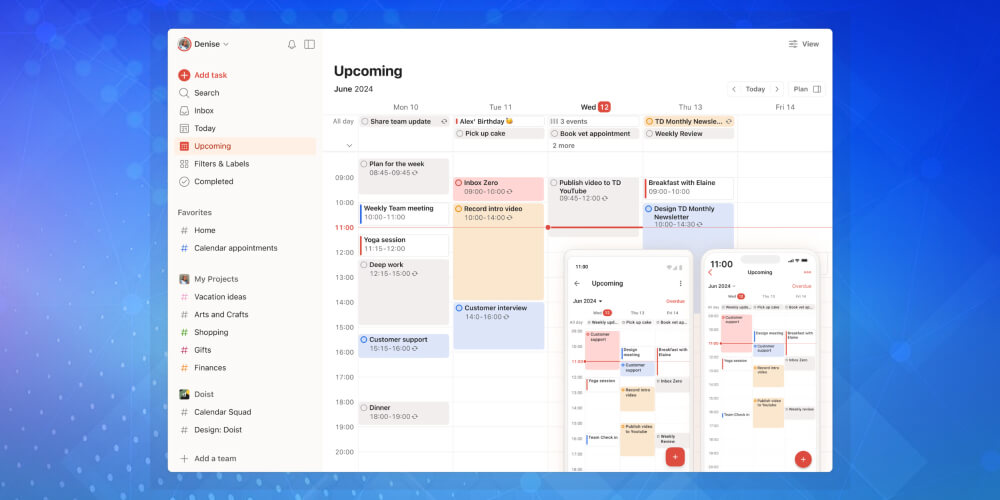This screenshot has width=1000, height=500.
Task: Complete the Deep work task circle
Action: click(364, 265)
